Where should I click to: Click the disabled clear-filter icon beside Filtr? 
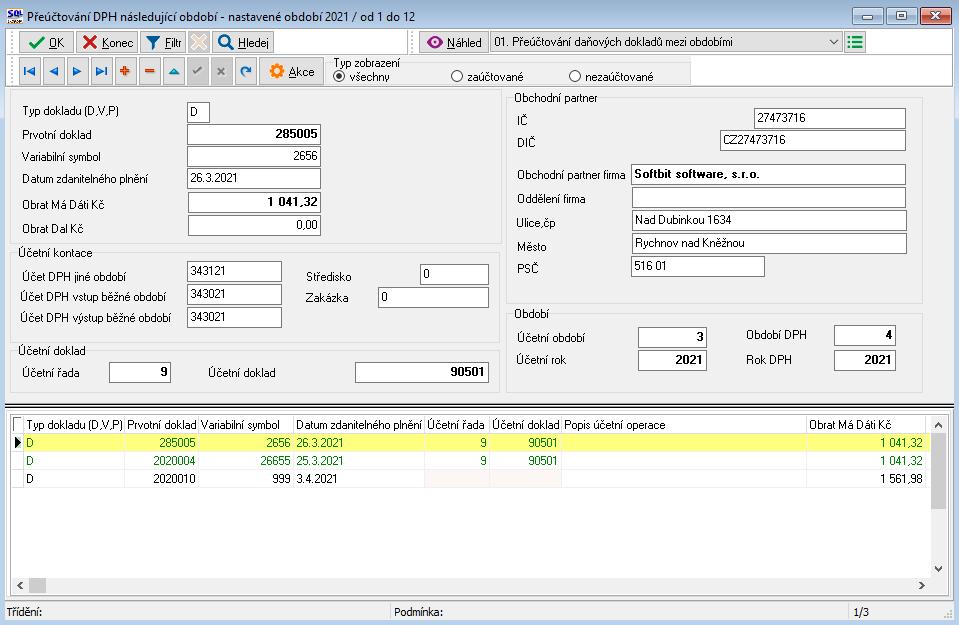(x=199, y=42)
